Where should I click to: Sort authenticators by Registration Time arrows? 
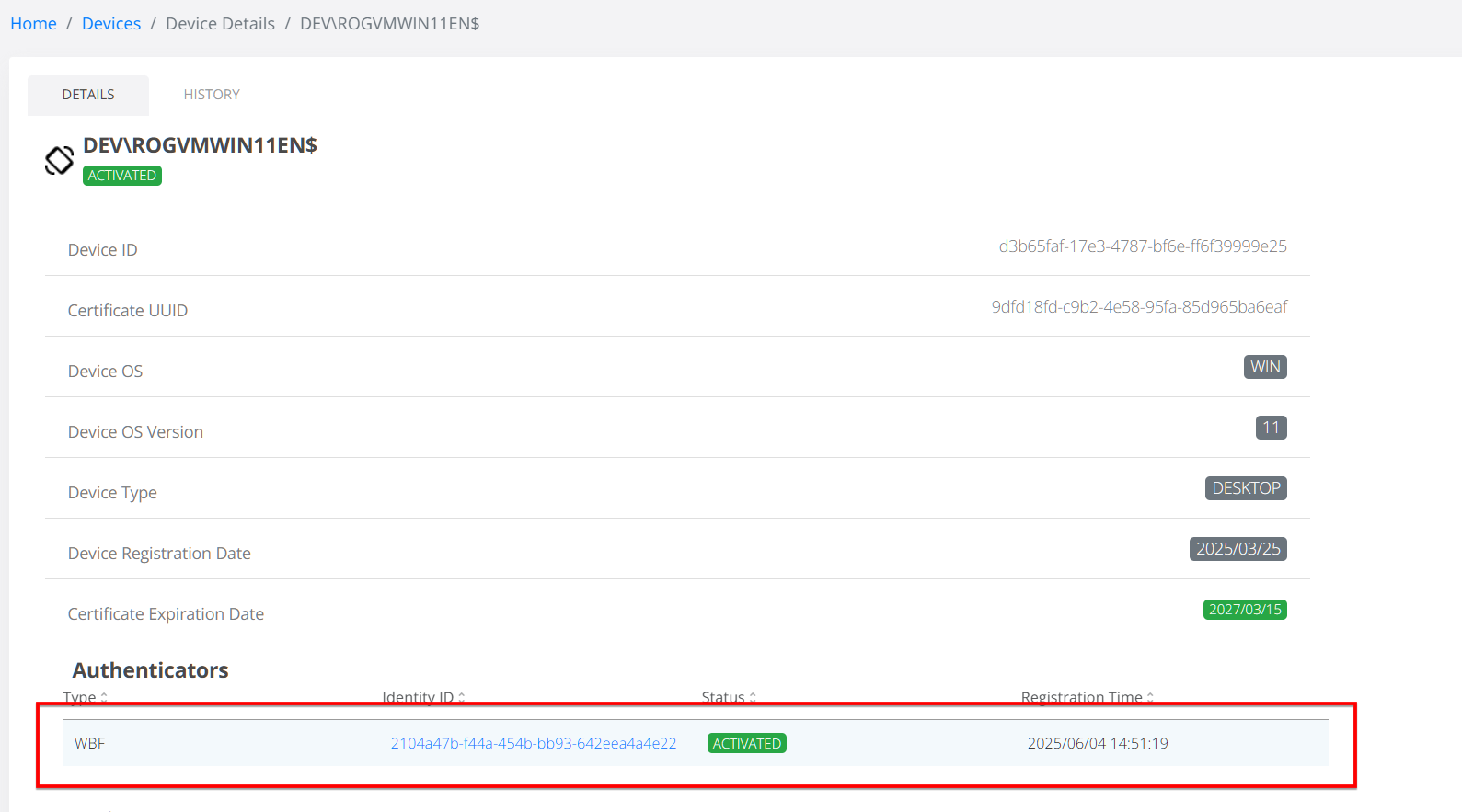pyautogui.click(x=1150, y=698)
